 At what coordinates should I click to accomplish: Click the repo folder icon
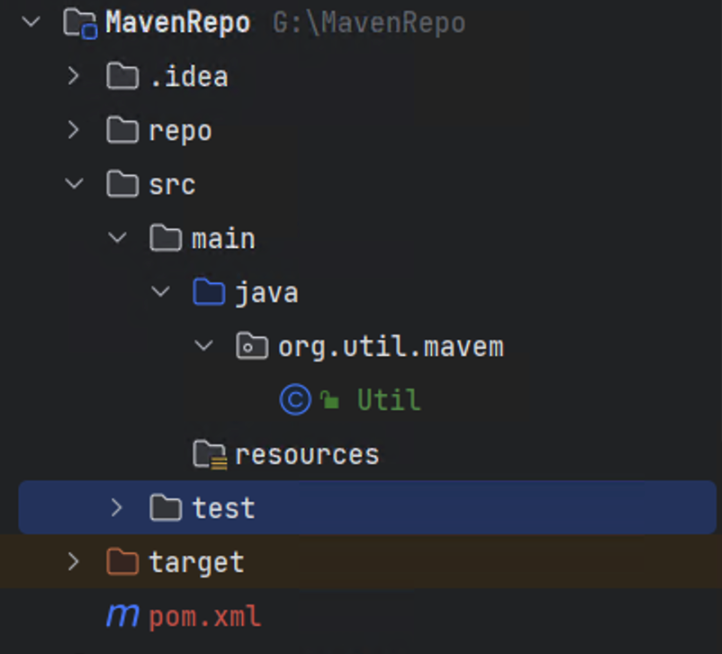click(x=122, y=130)
